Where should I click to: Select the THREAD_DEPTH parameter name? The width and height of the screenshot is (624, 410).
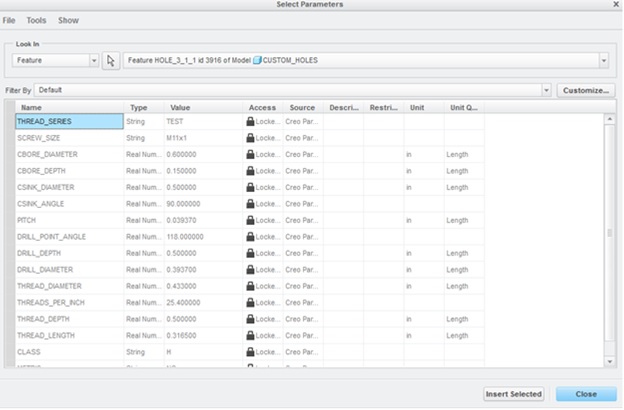[x=43, y=319]
